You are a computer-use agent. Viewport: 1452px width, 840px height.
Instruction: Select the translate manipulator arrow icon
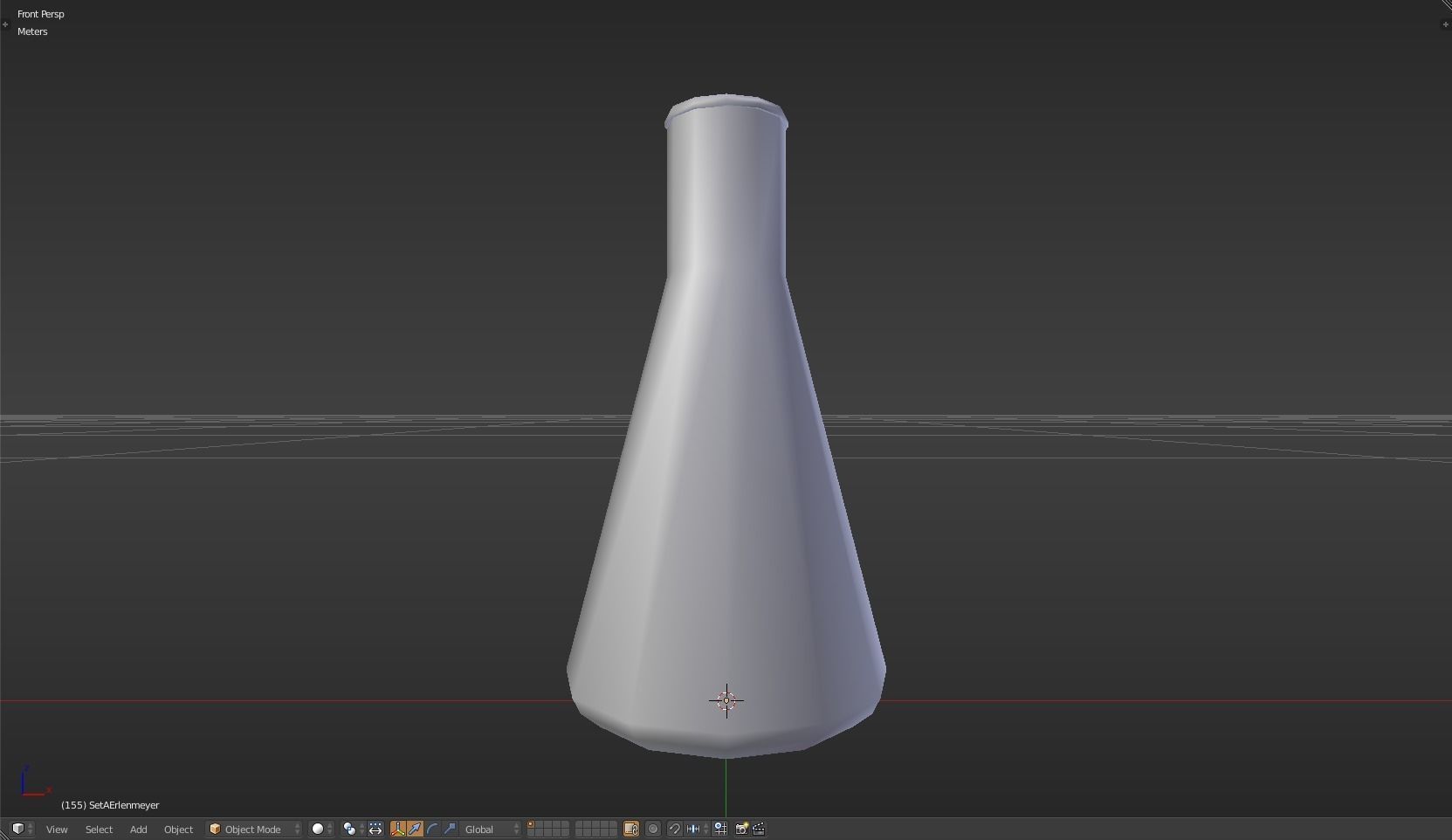pyautogui.click(x=415, y=830)
